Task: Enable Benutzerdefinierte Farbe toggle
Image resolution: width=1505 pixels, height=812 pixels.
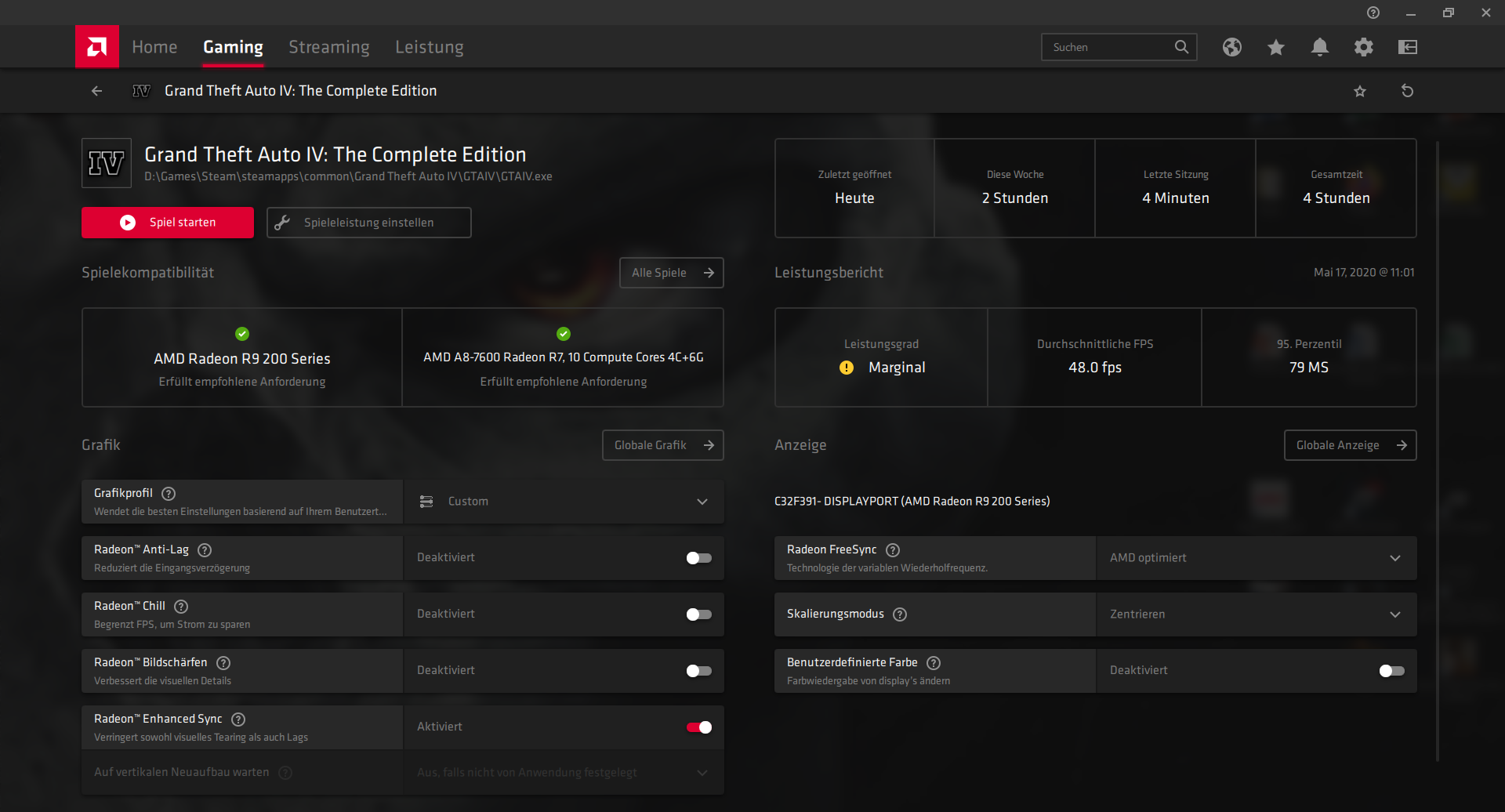Action: tap(1392, 671)
